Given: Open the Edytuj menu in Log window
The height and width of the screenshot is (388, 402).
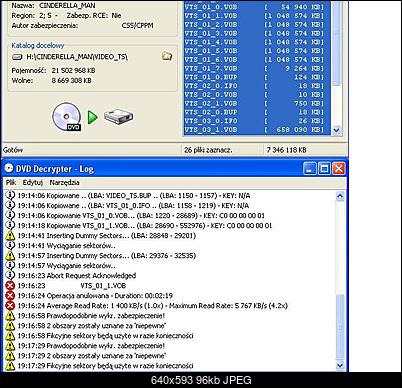Looking at the screenshot, I should coord(33,182).
